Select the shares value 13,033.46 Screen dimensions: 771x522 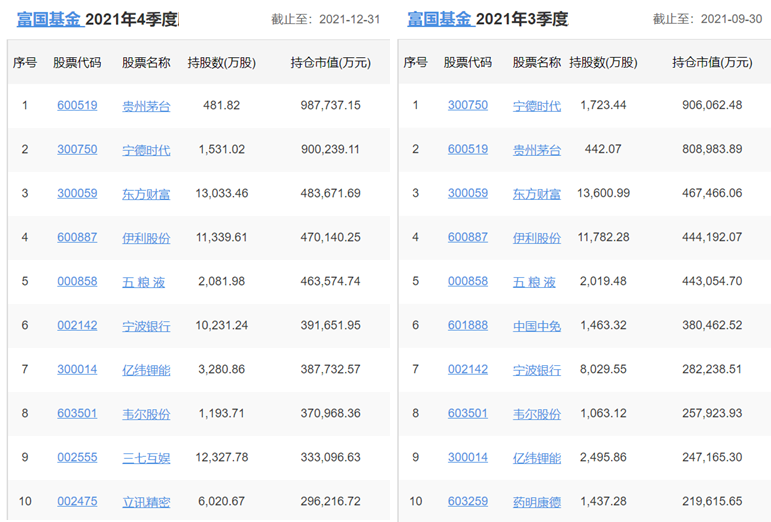pyautogui.click(x=222, y=193)
